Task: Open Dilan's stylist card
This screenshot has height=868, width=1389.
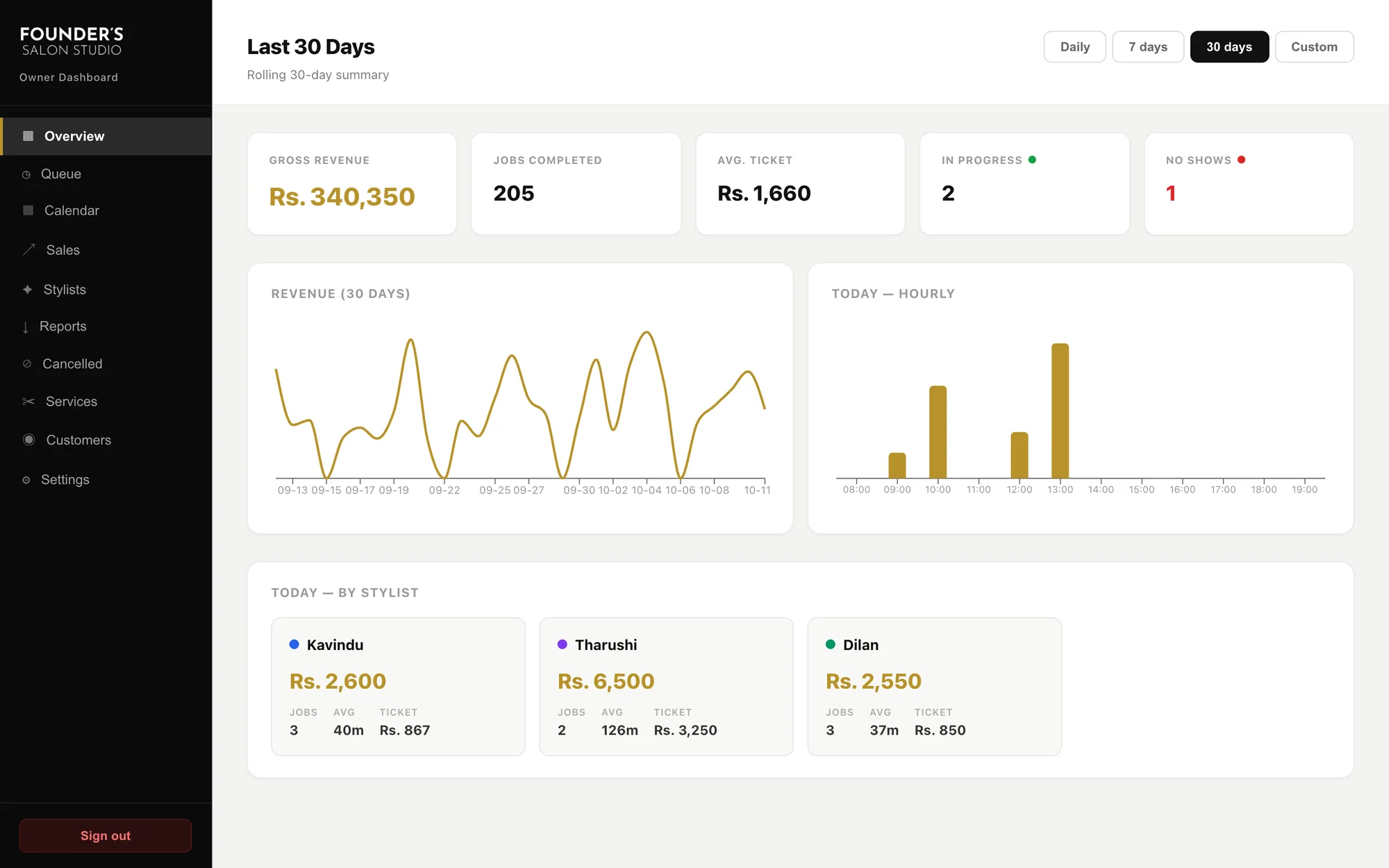Action: pos(934,687)
